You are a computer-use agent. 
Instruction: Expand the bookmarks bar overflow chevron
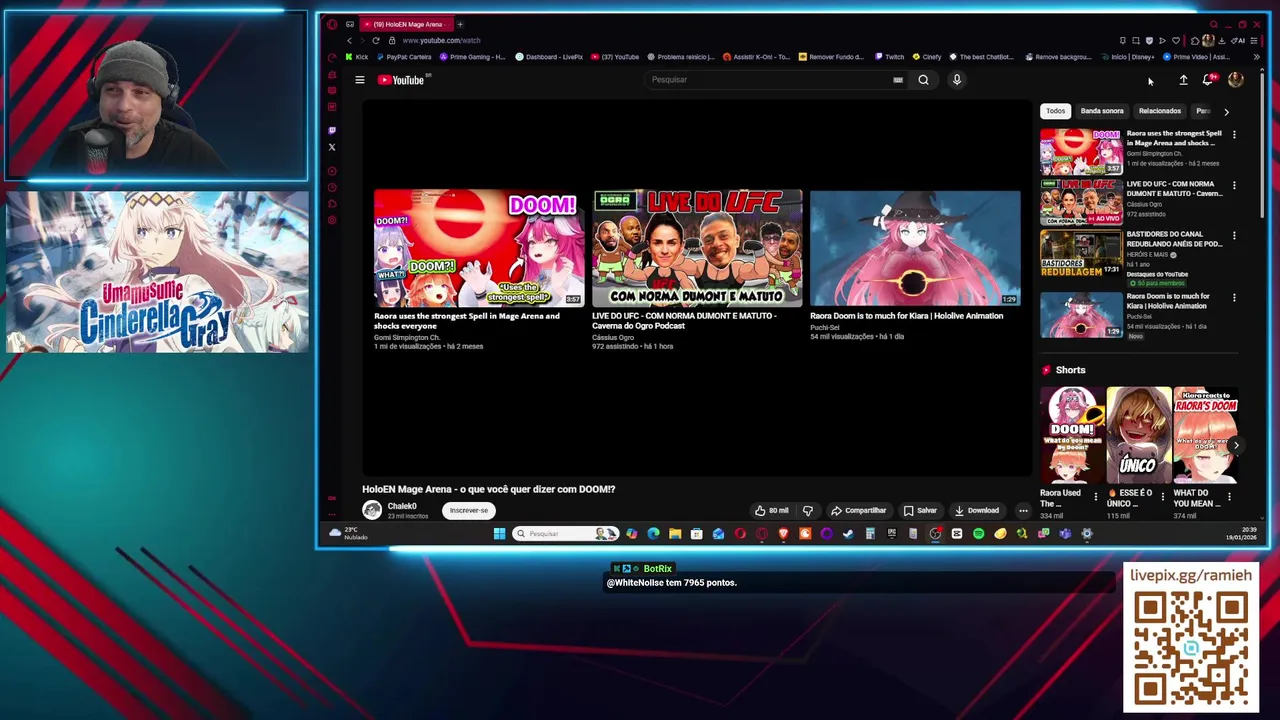point(1256,57)
